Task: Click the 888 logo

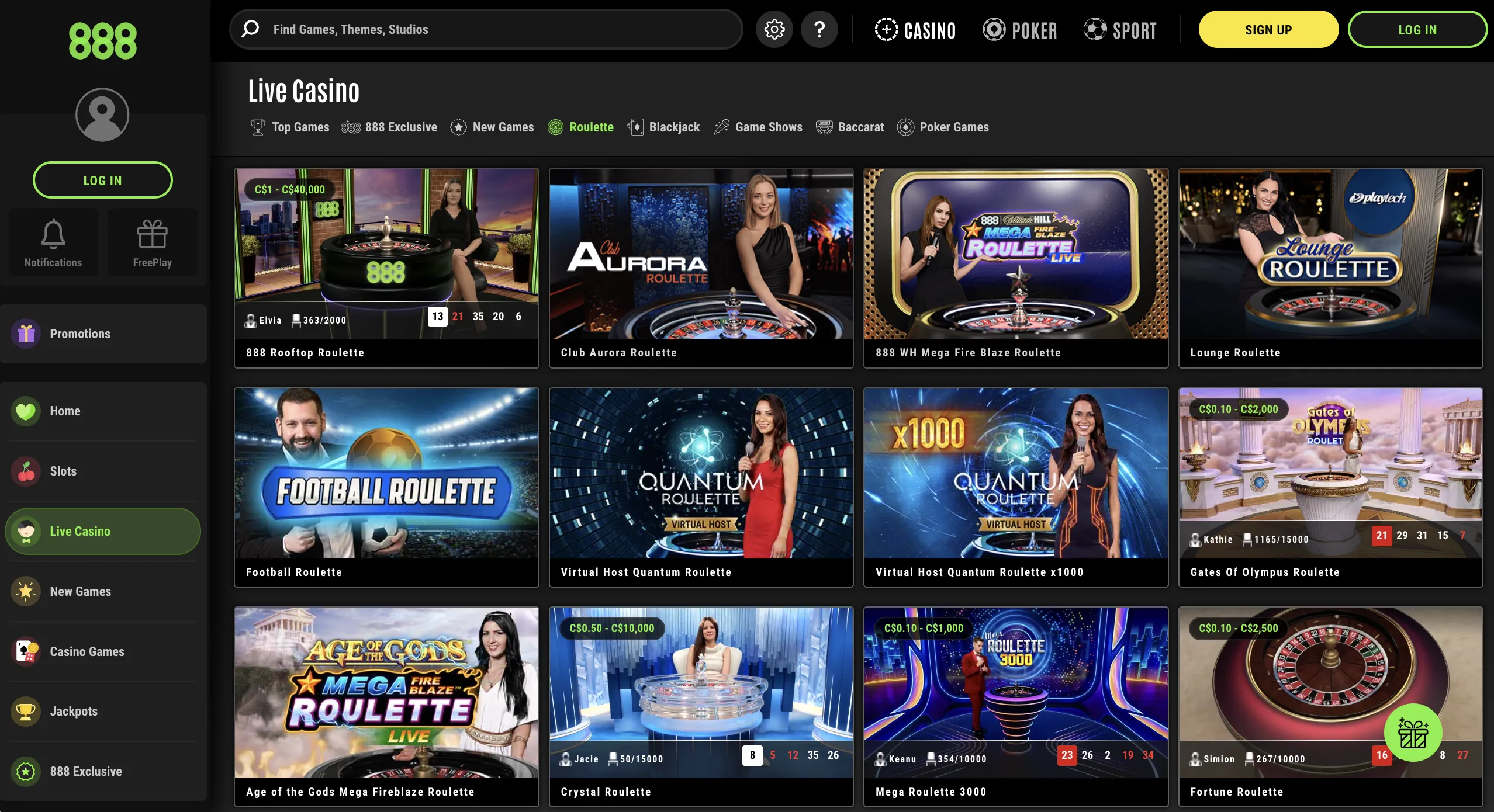Action: (103, 41)
